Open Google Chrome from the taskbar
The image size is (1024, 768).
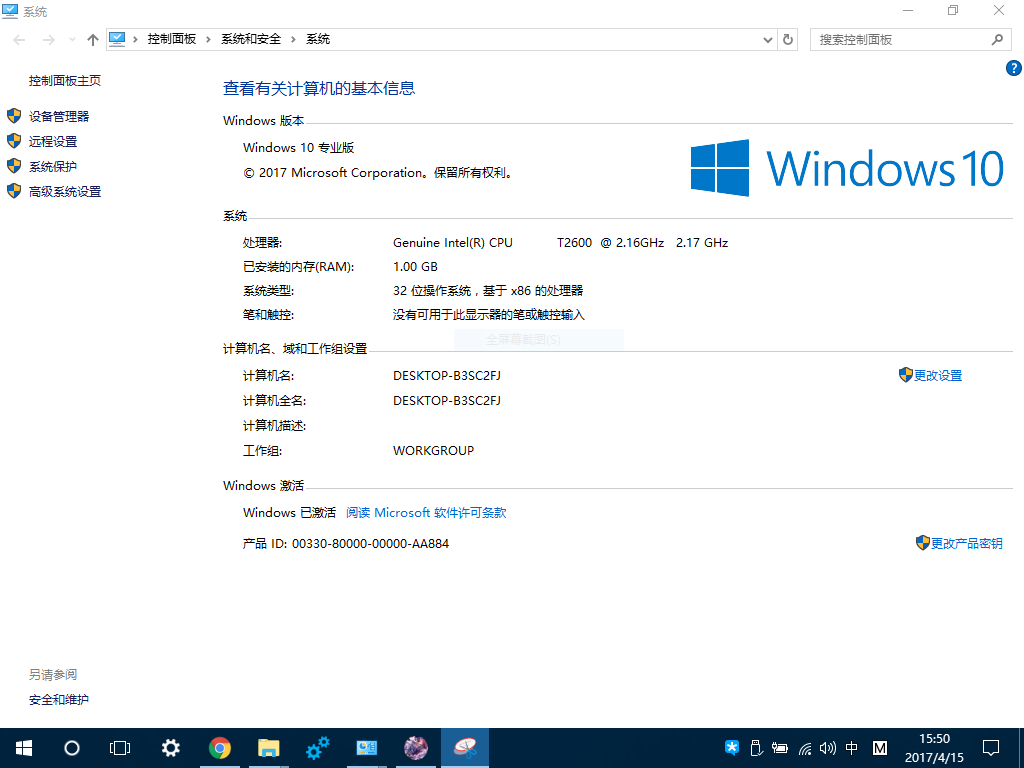pos(220,748)
